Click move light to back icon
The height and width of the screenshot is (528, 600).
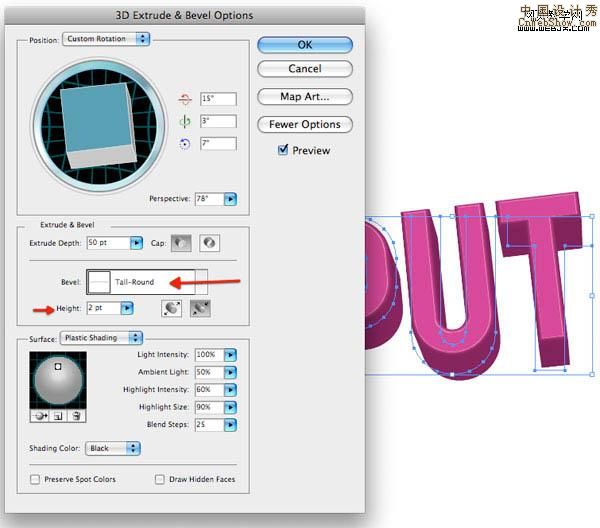[x=39, y=416]
